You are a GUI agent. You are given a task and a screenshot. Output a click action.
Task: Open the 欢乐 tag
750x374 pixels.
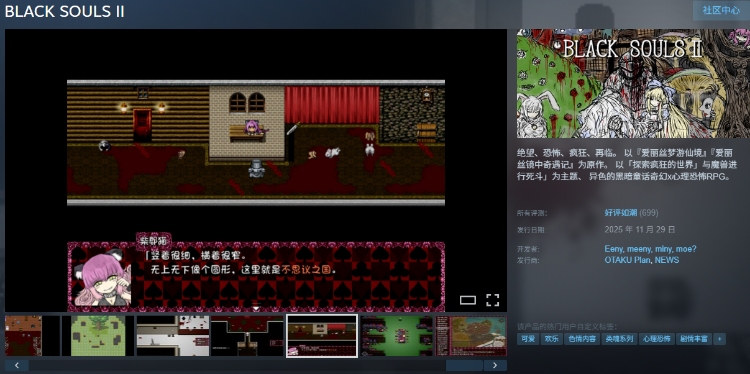(x=551, y=339)
